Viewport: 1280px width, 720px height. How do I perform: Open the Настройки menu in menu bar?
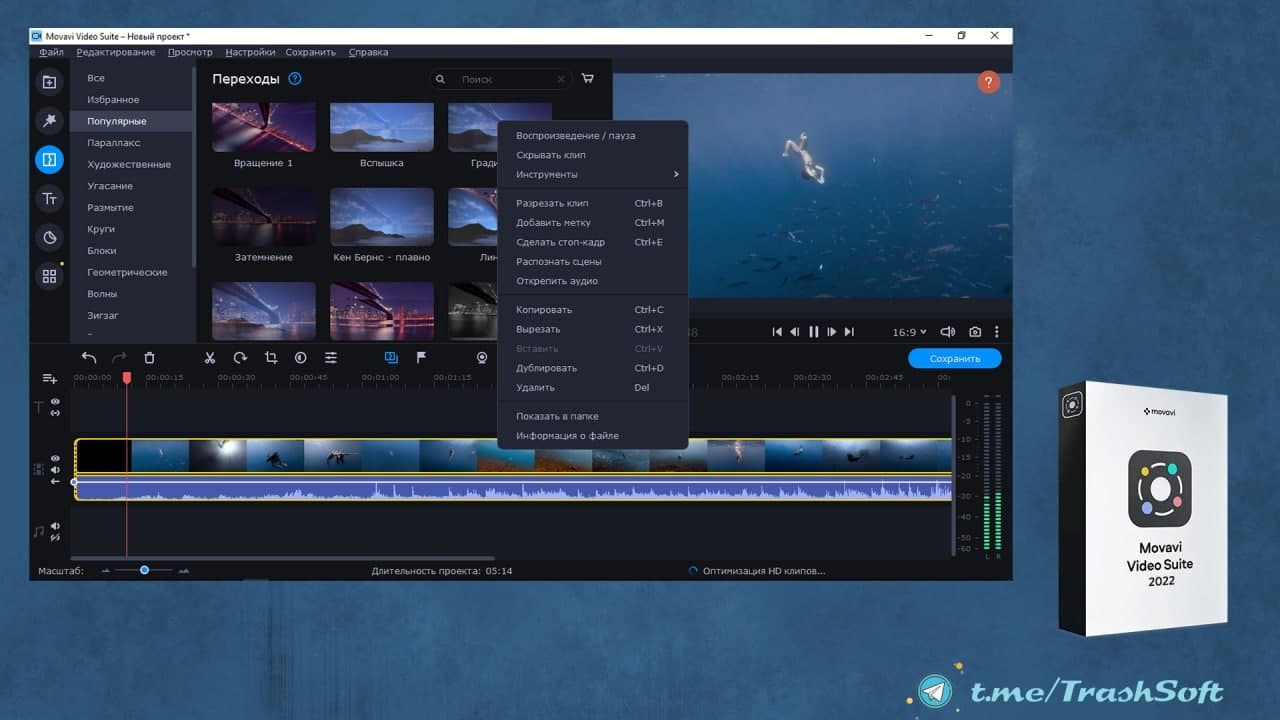pyautogui.click(x=250, y=52)
